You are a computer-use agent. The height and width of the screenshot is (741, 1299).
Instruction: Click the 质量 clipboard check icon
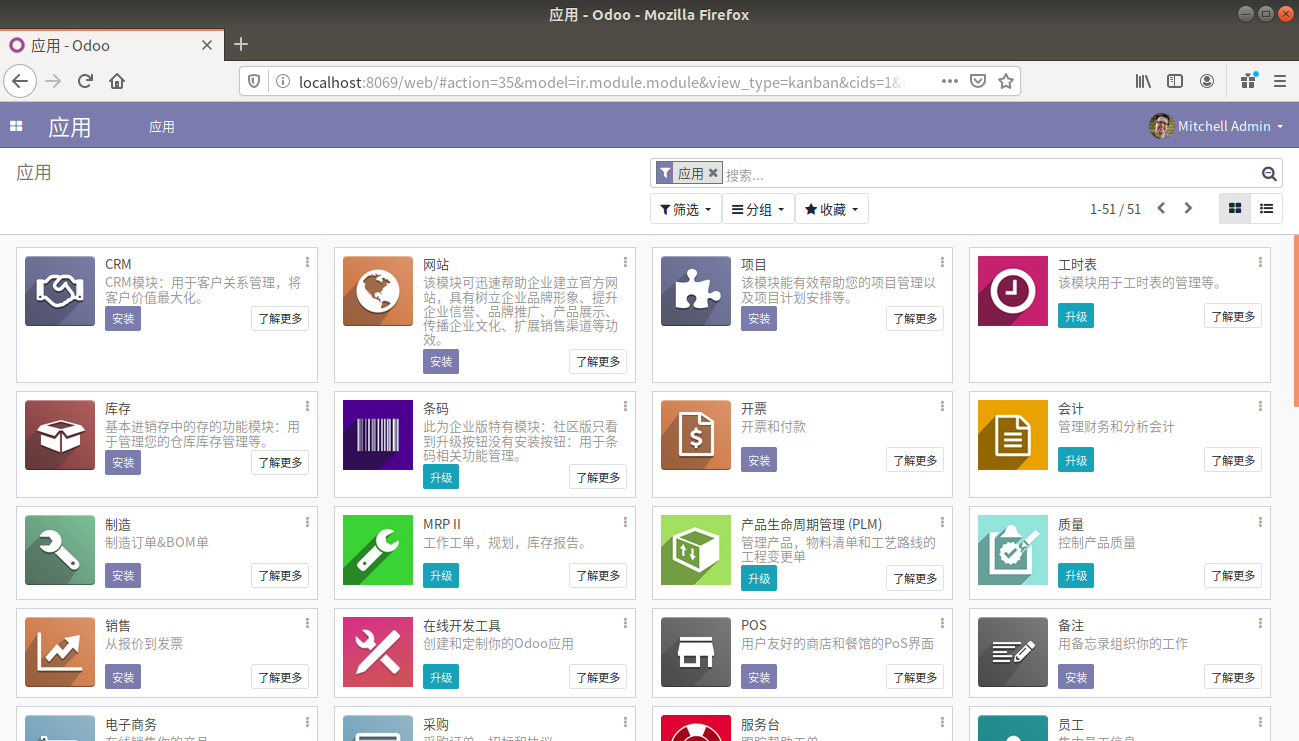[x=1013, y=550]
